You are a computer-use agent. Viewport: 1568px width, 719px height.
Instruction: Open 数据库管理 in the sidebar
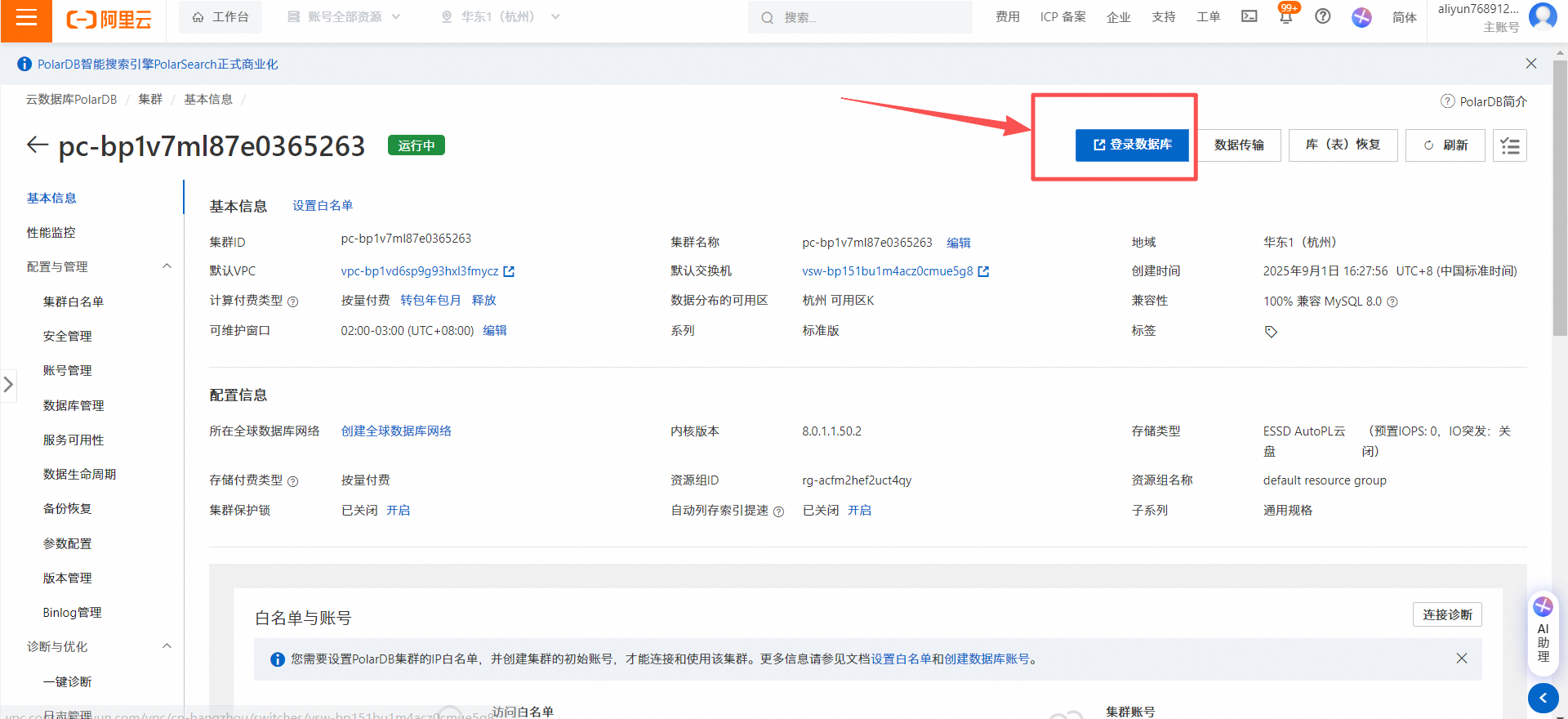tap(73, 405)
